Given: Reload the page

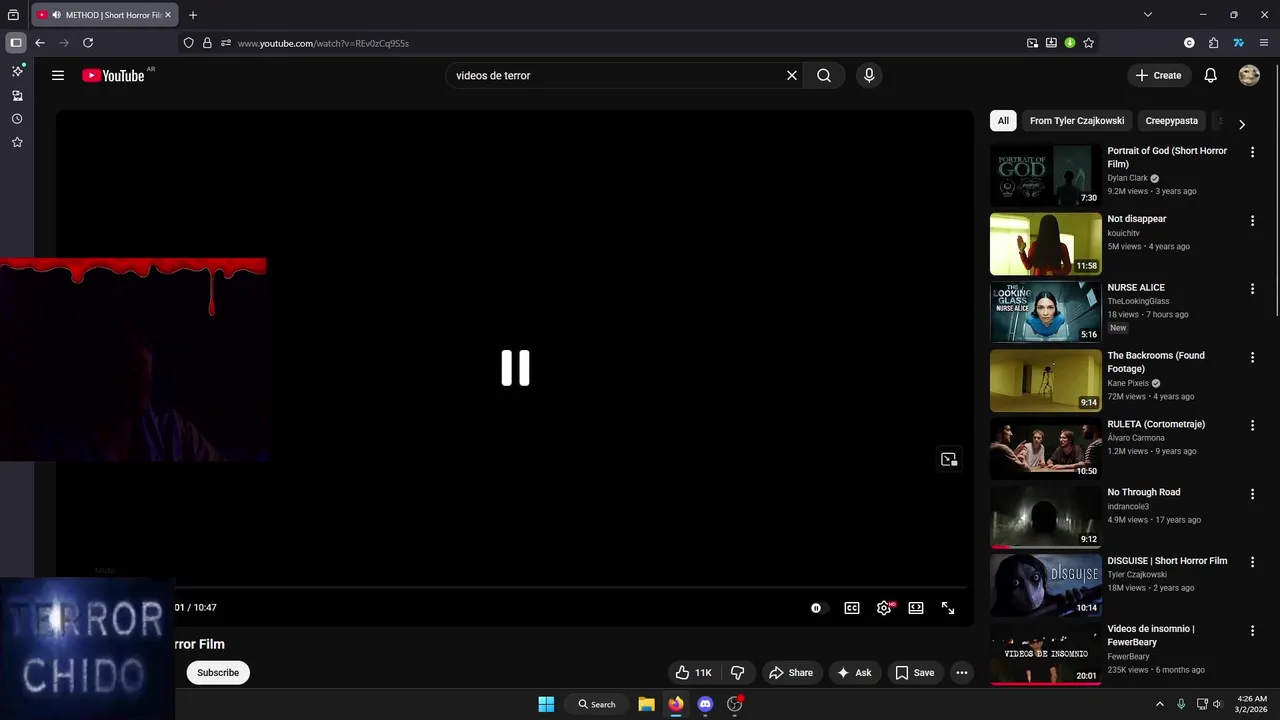Looking at the screenshot, I should [88, 43].
